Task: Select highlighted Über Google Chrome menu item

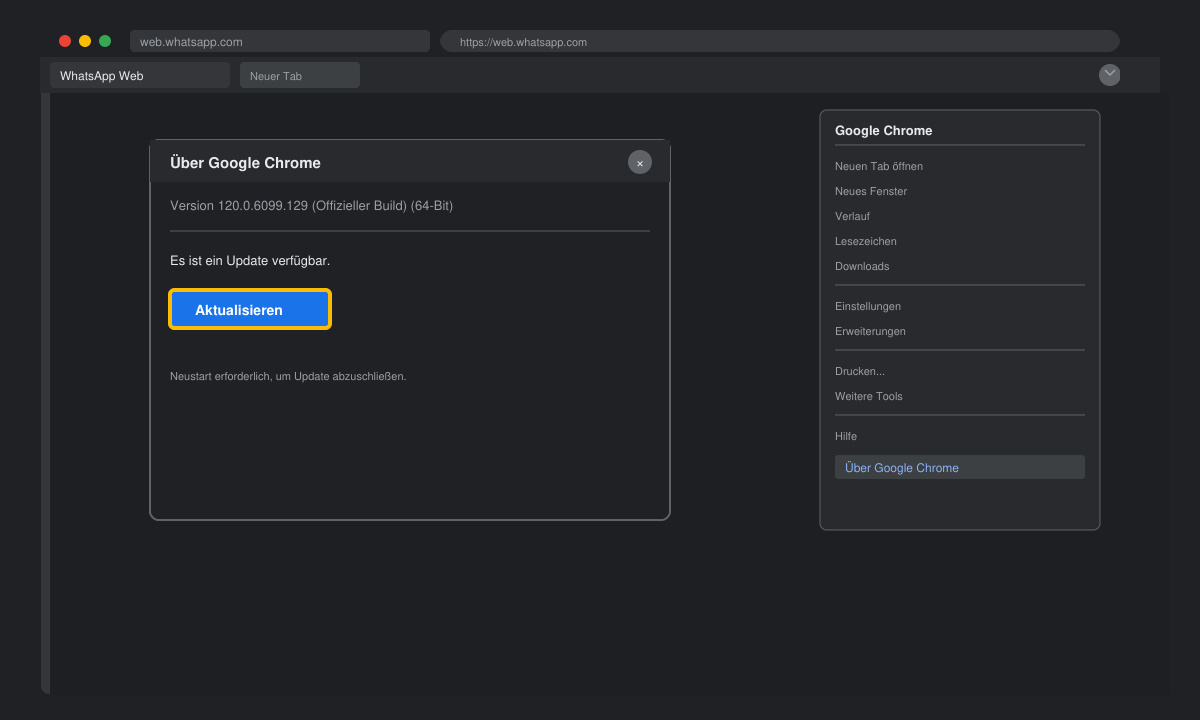Action: [x=960, y=467]
